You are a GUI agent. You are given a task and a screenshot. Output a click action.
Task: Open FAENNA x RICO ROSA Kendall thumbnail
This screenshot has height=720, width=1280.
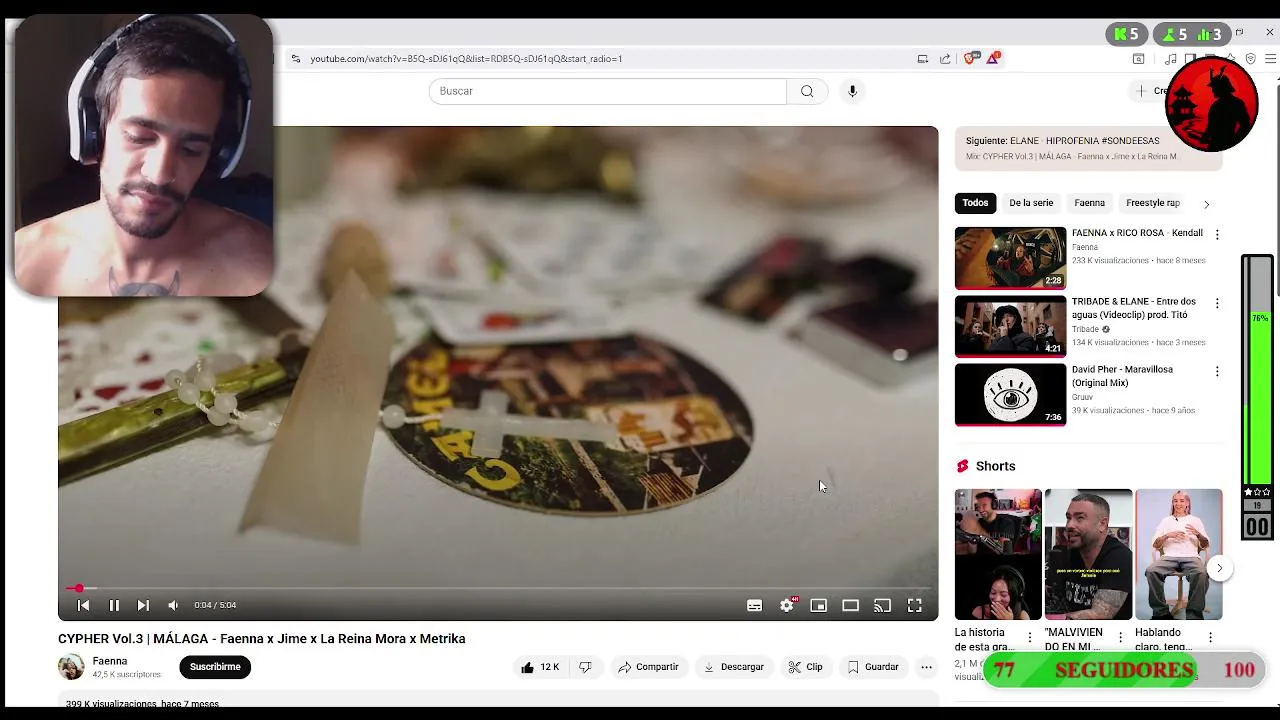1010,258
